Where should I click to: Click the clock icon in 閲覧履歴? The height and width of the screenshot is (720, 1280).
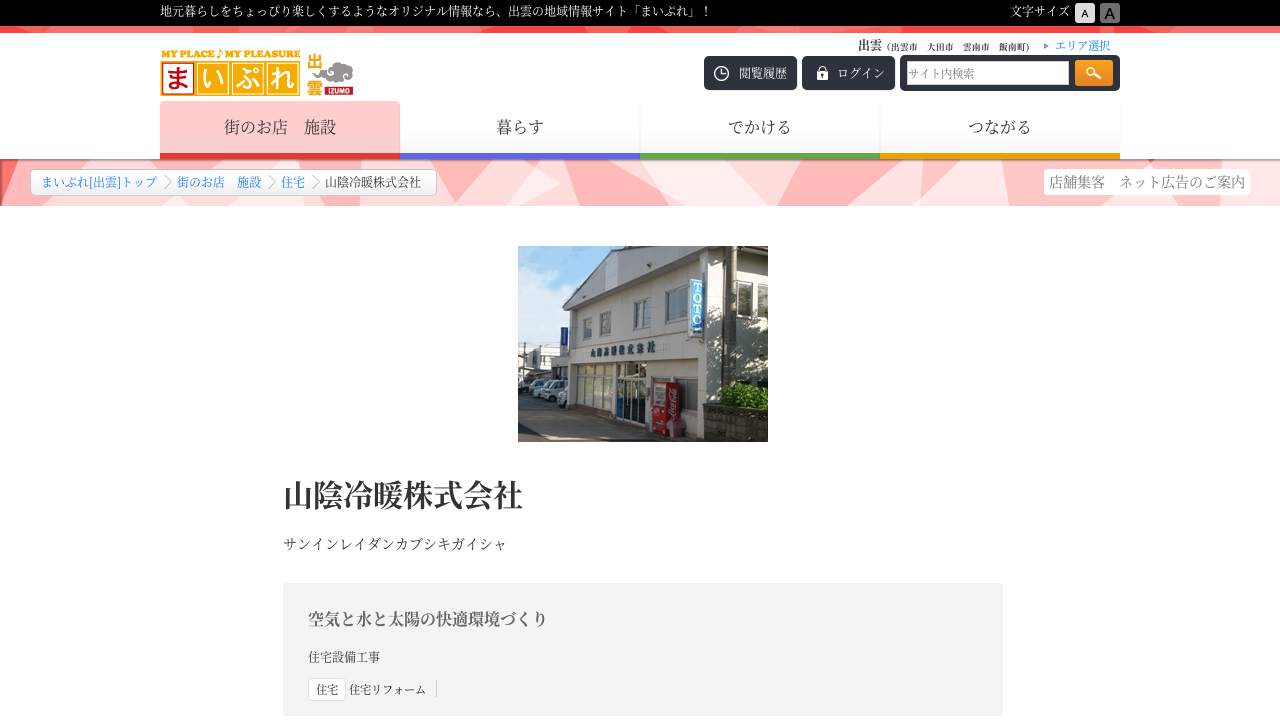point(721,73)
